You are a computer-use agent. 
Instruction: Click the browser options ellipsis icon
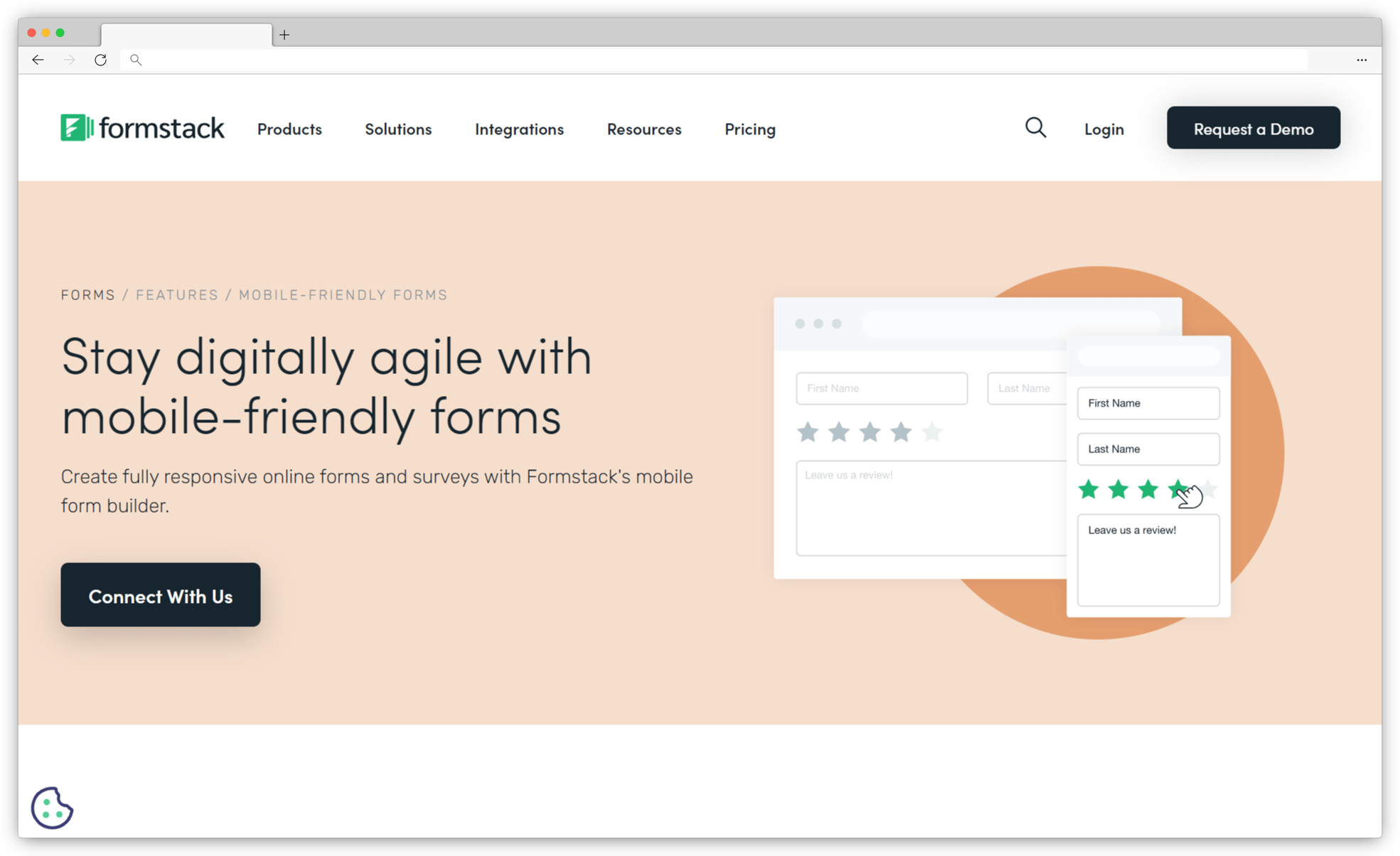coord(1362,60)
